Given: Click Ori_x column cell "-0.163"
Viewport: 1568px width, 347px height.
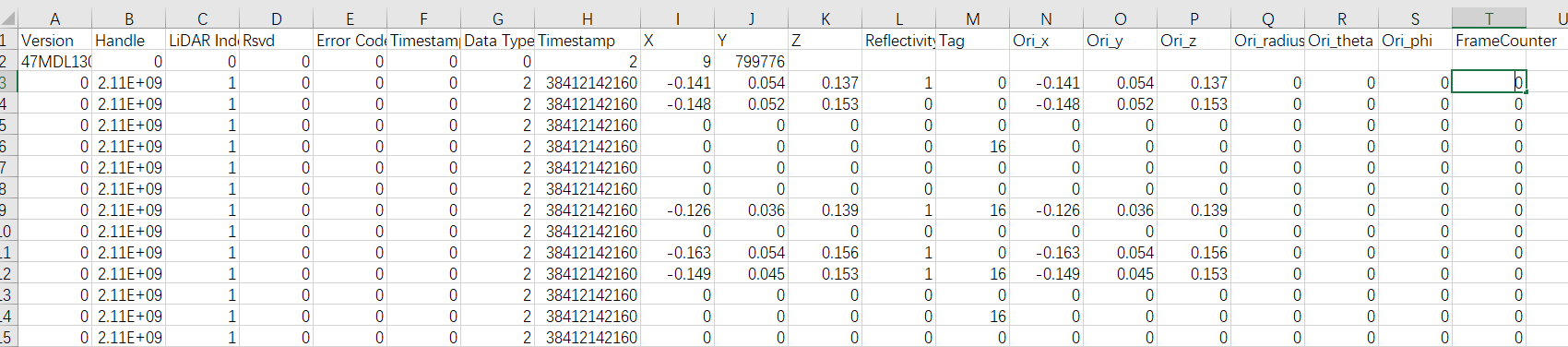Looking at the screenshot, I should click(x=1047, y=252).
